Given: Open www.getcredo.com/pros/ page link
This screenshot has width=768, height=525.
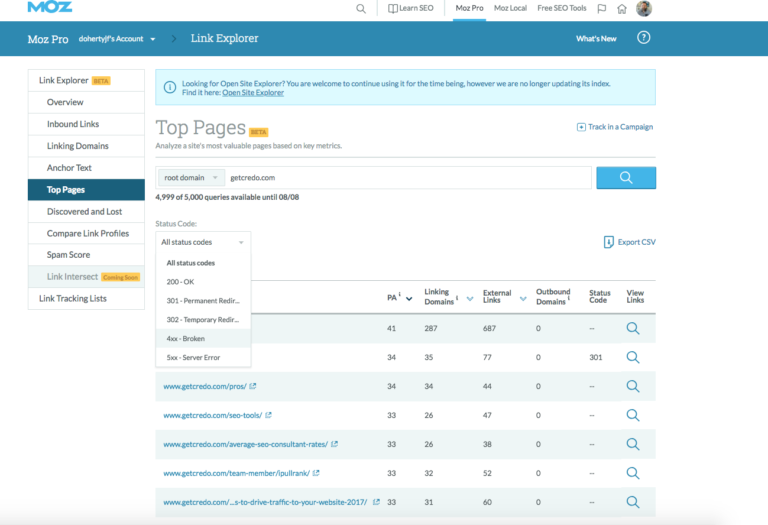Looking at the screenshot, I should point(205,386).
